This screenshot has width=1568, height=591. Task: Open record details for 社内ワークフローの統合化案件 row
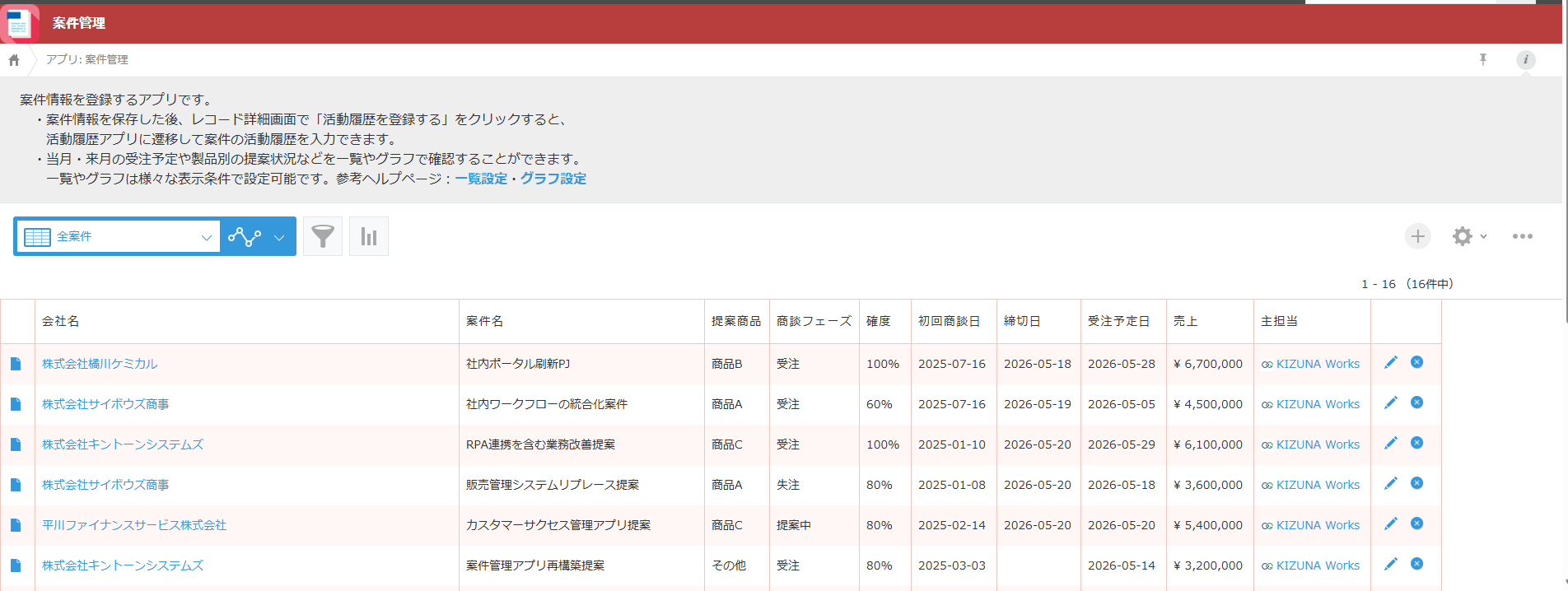point(16,404)
